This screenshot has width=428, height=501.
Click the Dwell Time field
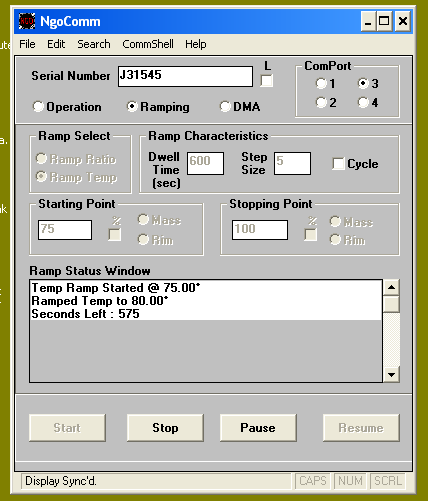(x=205, y=163)
